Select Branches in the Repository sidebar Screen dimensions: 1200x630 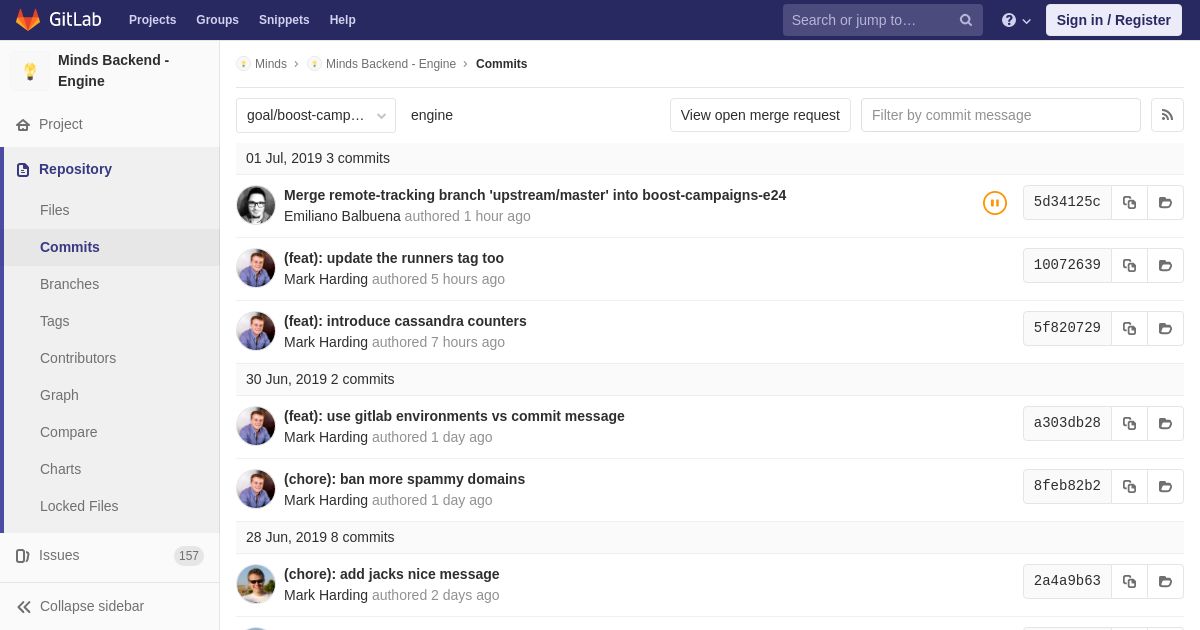(69, 284)
